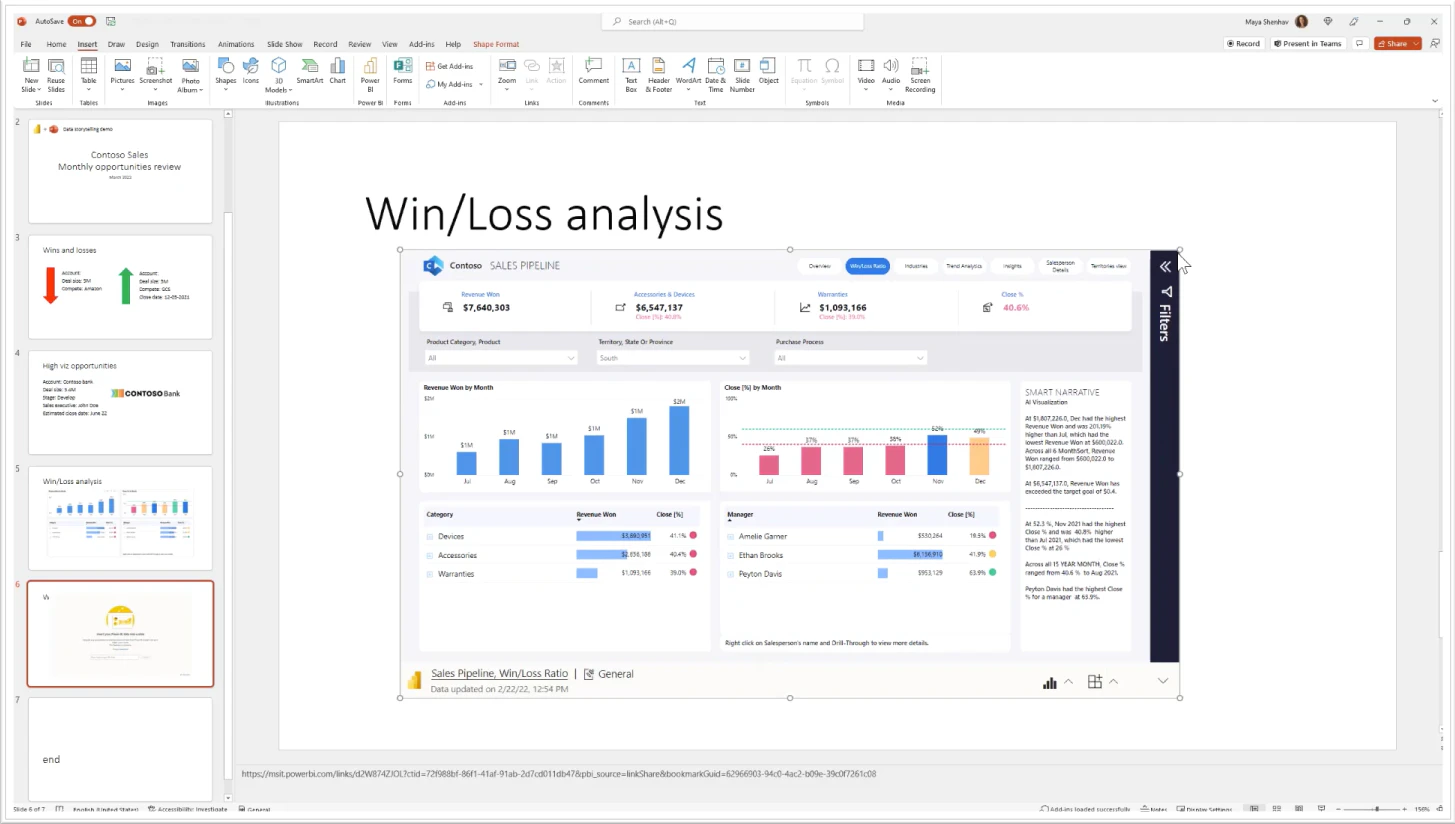Open the Product Category, Product dropdown

pos(501,358)
